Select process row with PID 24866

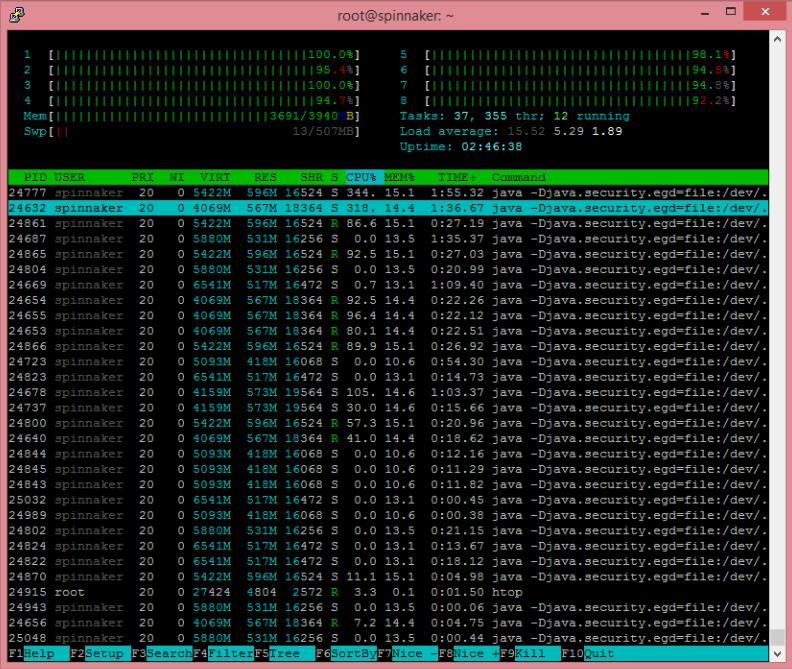[x=388, y=346]
